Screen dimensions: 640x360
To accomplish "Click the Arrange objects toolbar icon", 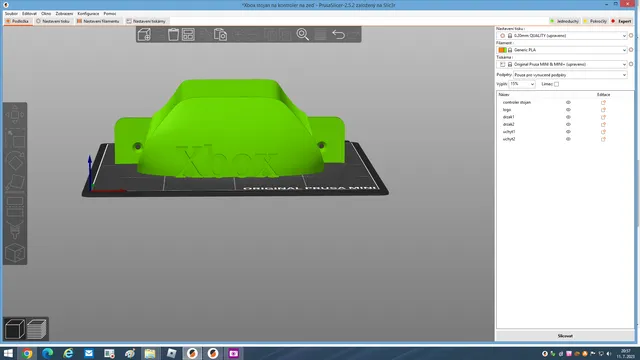I will pos(188,35).
